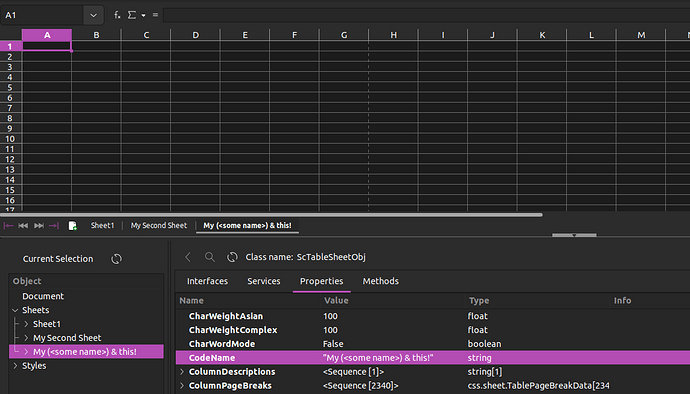Open the Properties tab

[322, 282]
